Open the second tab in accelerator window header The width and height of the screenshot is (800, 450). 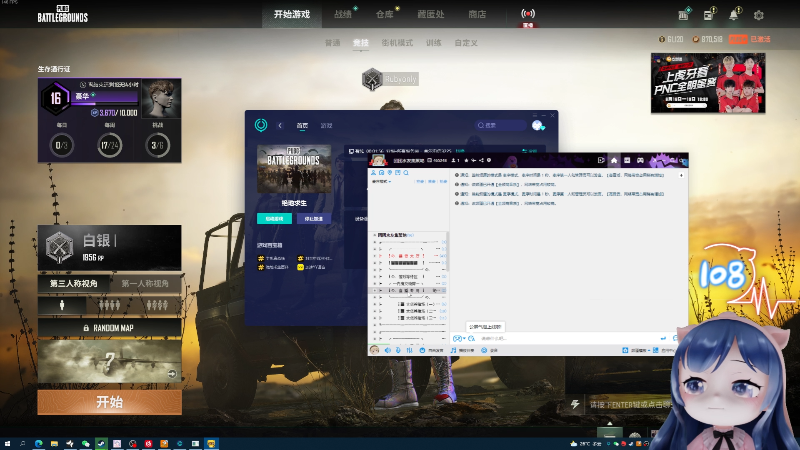326,126
